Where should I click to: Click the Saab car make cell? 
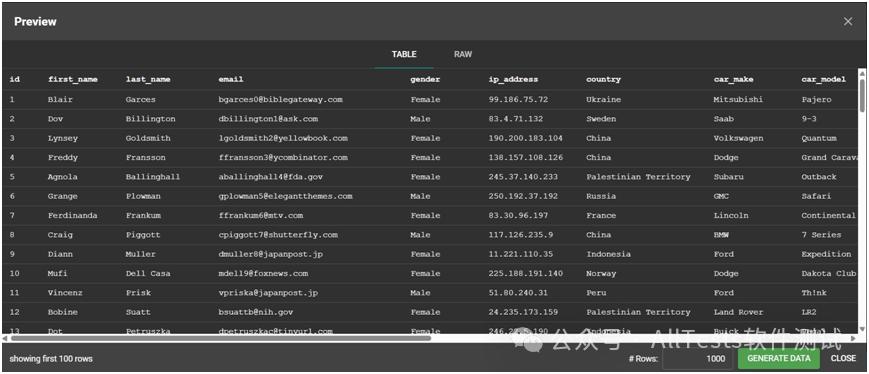coord(724,119)
